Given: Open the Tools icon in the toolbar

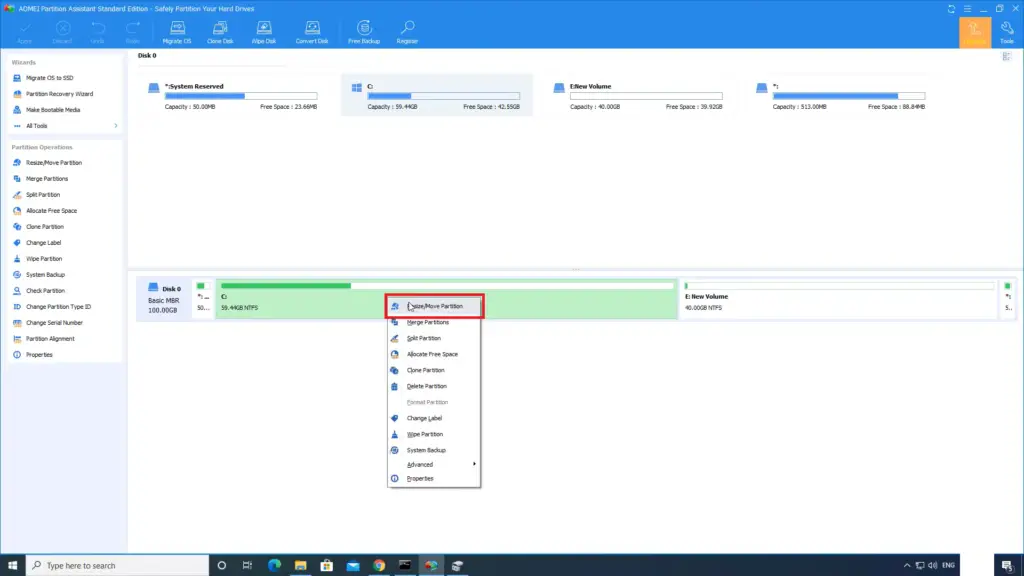Looking at the screenshot, I should [x=1007, y=32].
